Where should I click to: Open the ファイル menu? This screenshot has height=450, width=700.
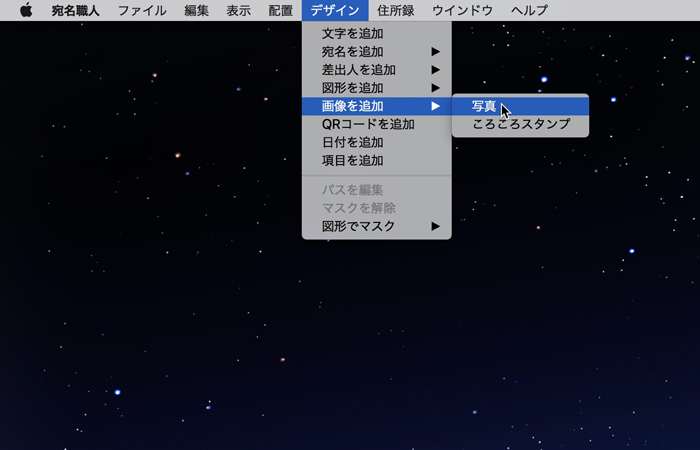pyautogui.click(x=142, y=10)
